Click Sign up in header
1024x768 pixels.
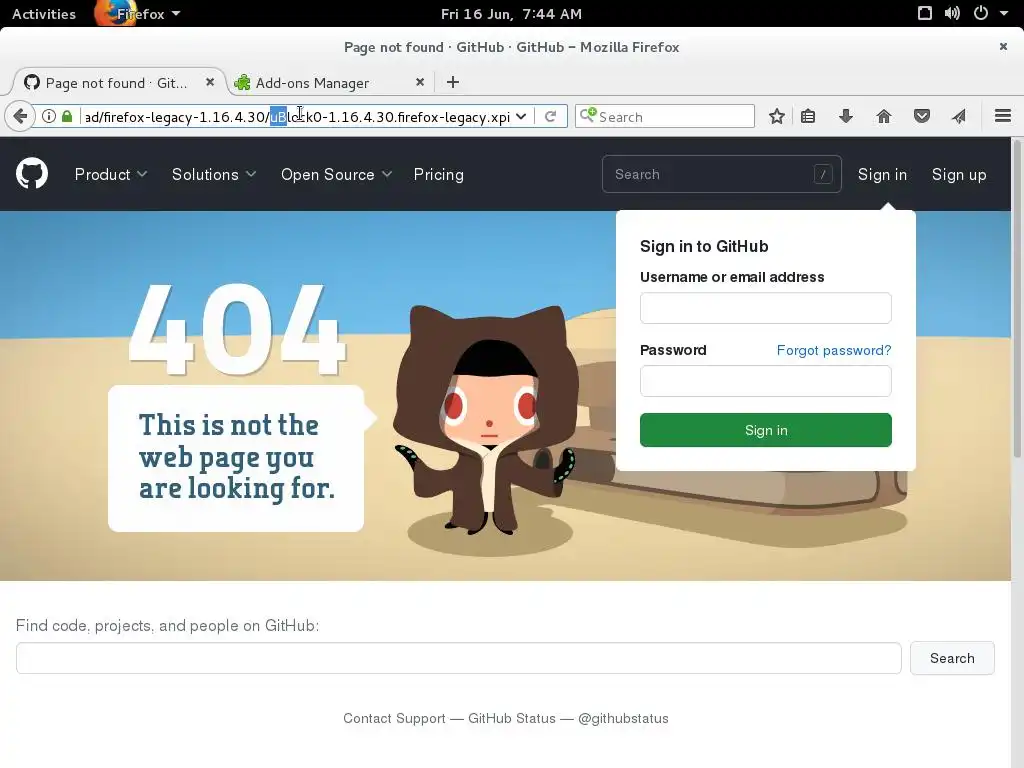[959, 174]
